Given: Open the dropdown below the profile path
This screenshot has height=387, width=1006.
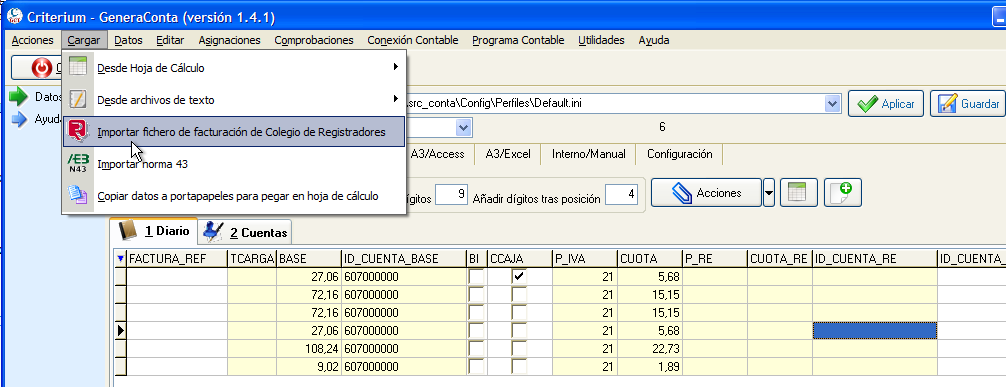Looking at the screenshot, I should click(464, 128).
